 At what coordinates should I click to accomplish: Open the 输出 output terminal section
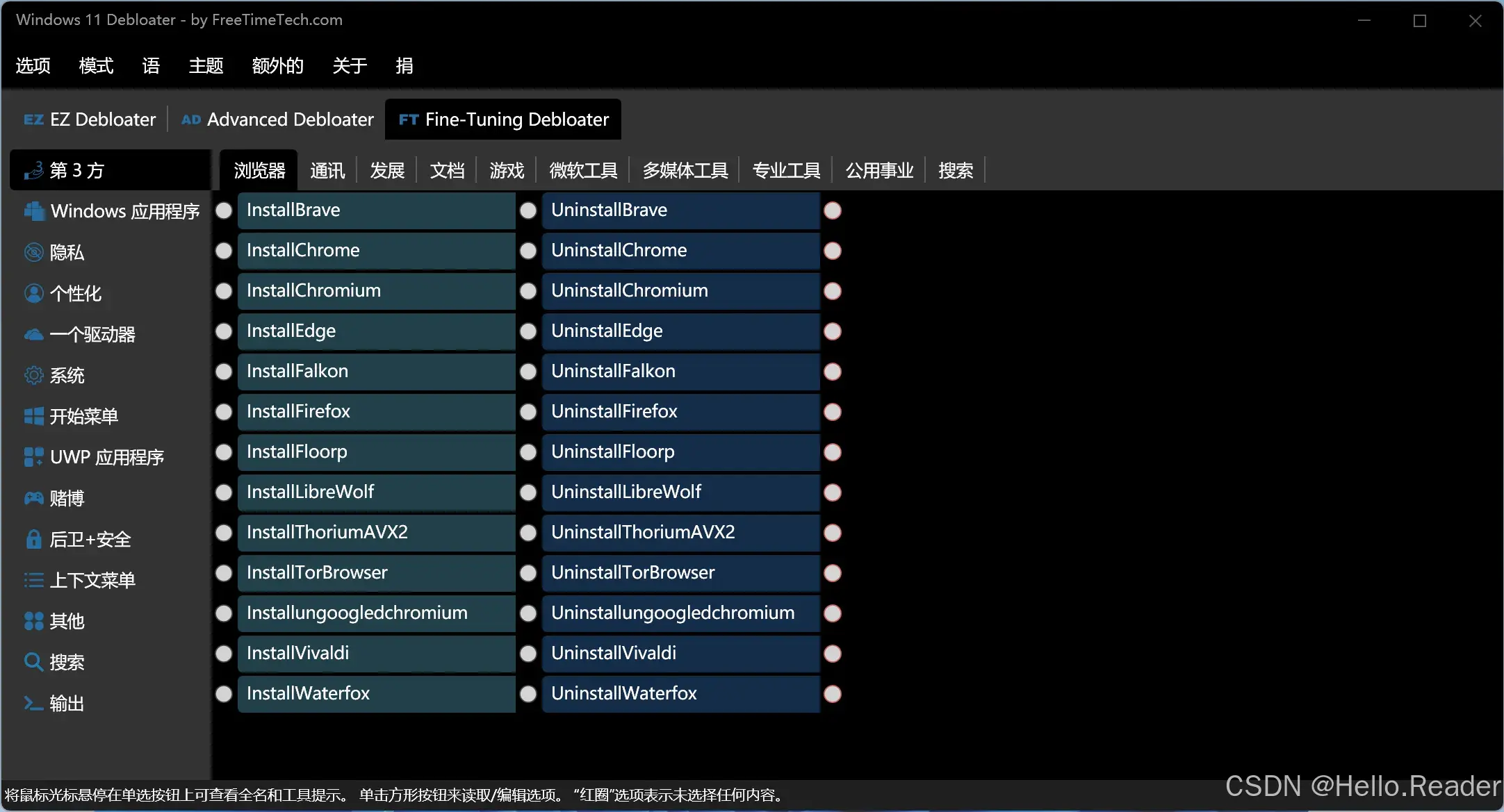point(66,703)
